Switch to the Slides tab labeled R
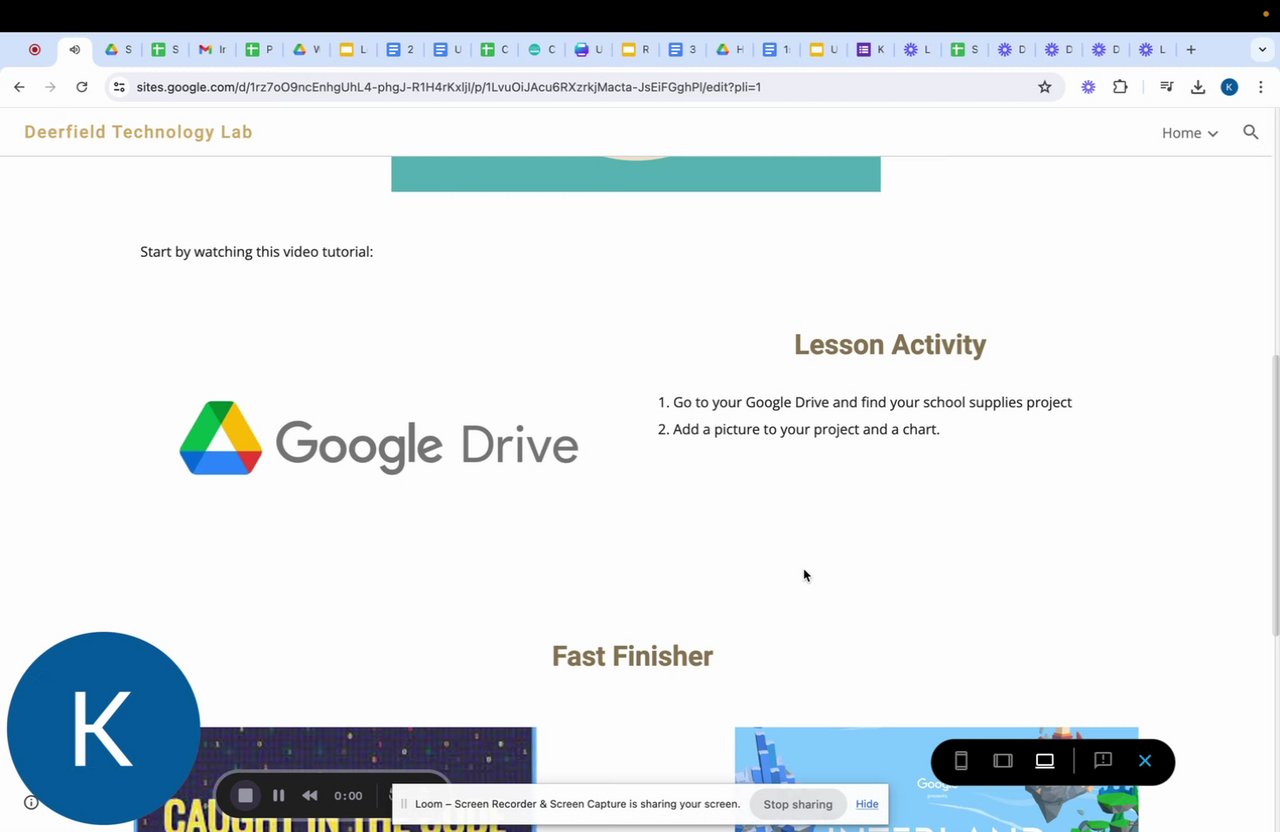Screen dimensions: 1280x832 click(x=635, y=49)
